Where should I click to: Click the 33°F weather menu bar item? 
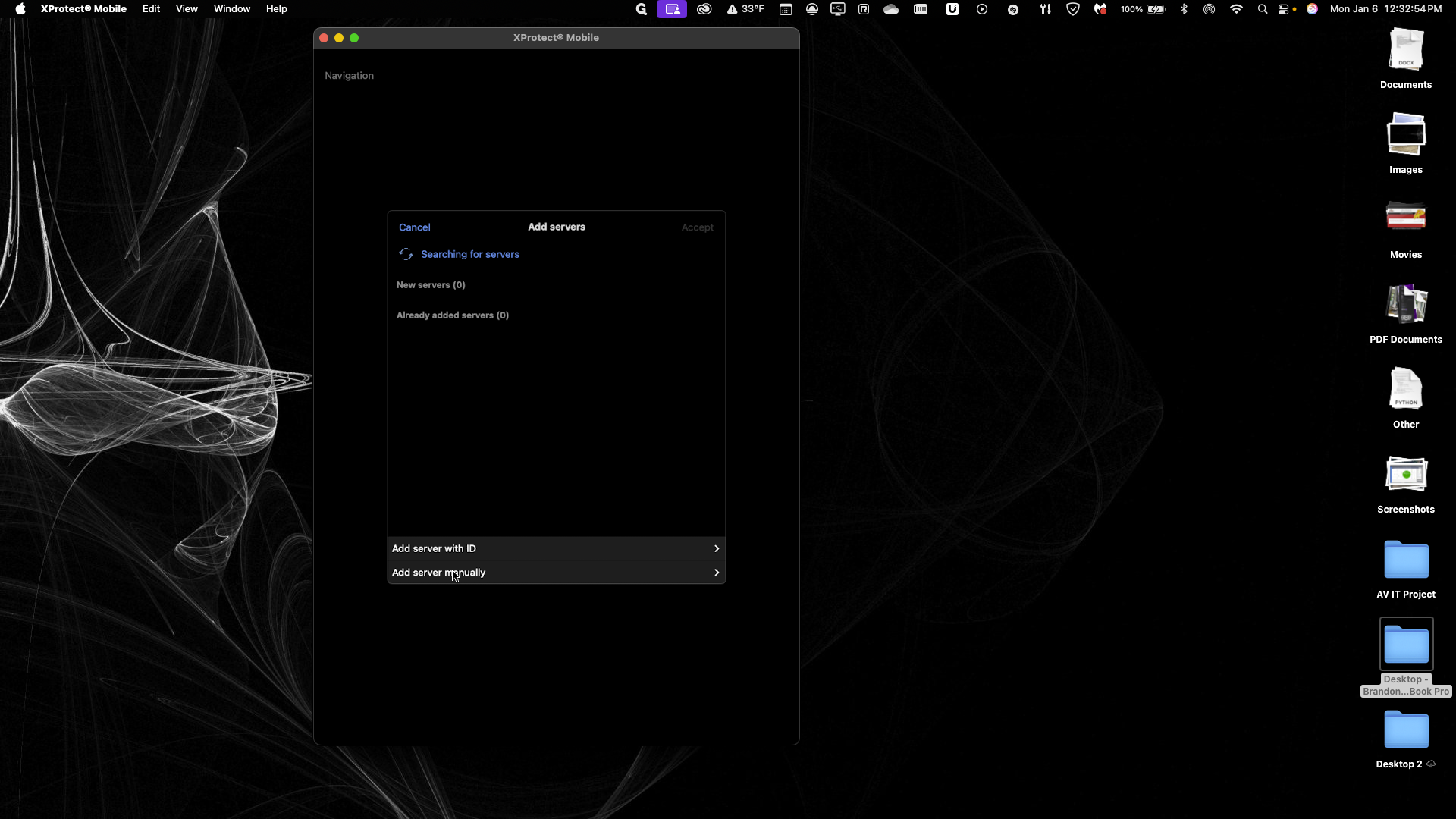(745, 9)
